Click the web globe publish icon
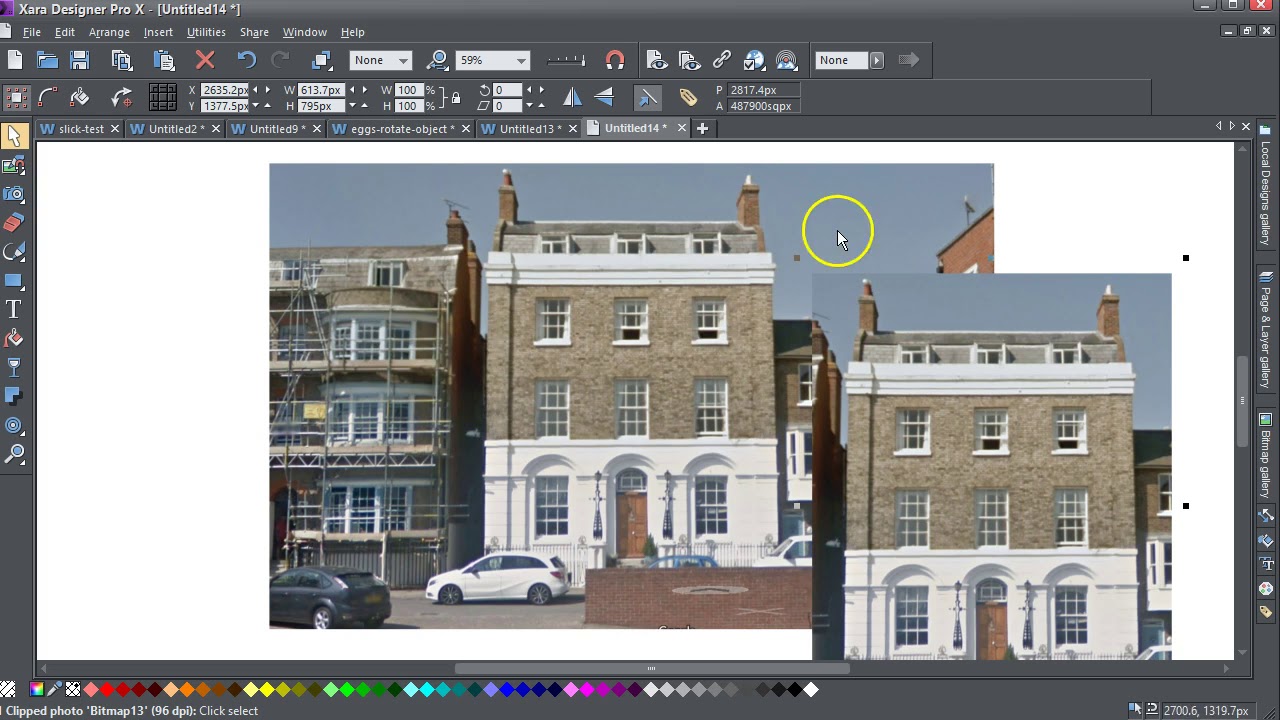This screenshot has height=720, width=1280. pyautogui.click(x=754, y=60)
